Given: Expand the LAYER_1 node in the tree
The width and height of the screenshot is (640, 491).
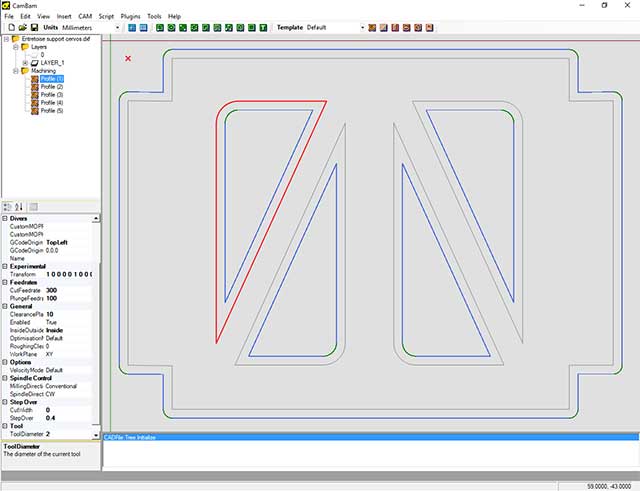Looking at the screenshot, I should click(25, 63).
